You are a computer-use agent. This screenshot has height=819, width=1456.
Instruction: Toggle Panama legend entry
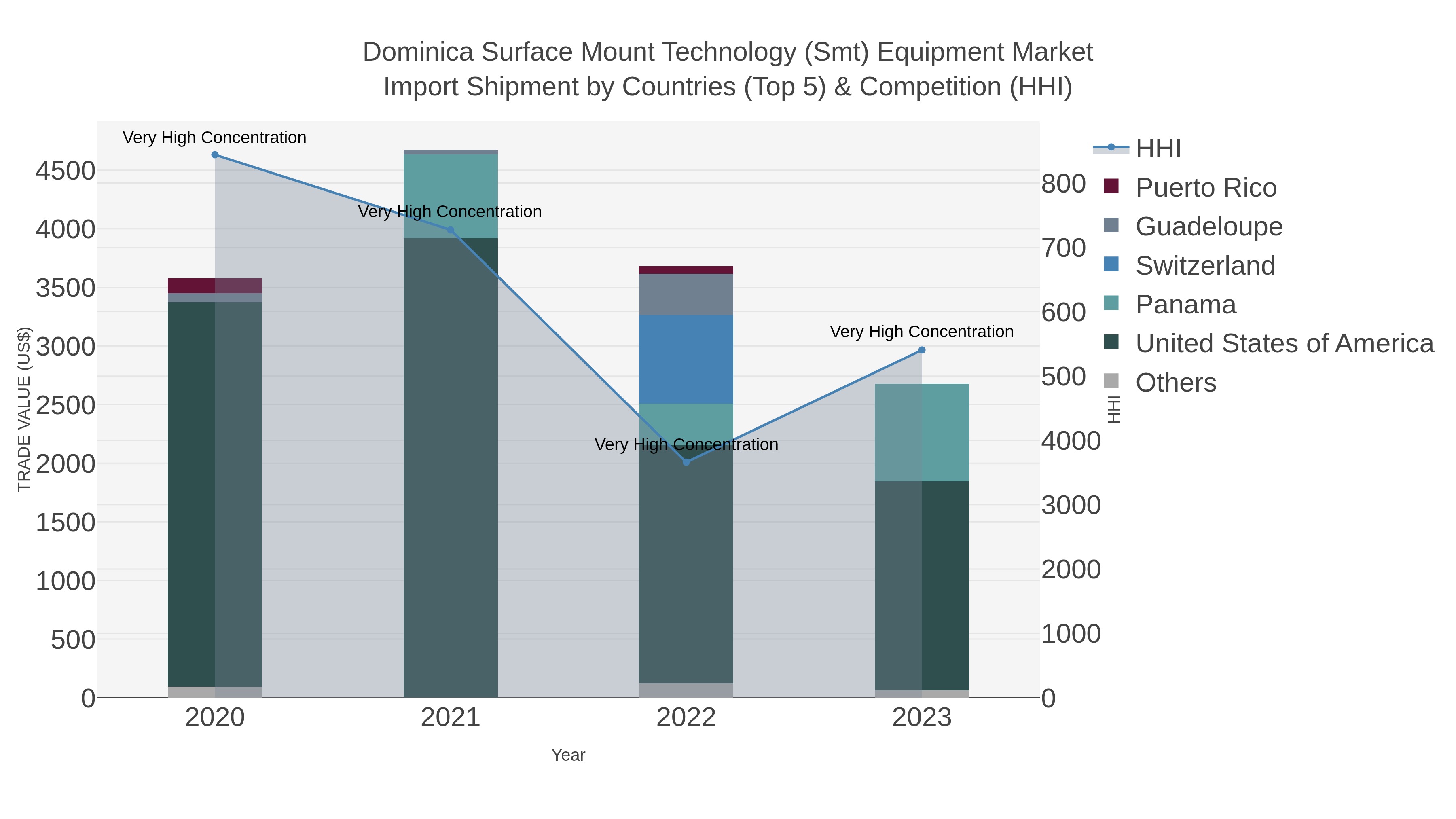coord(1170,304)
